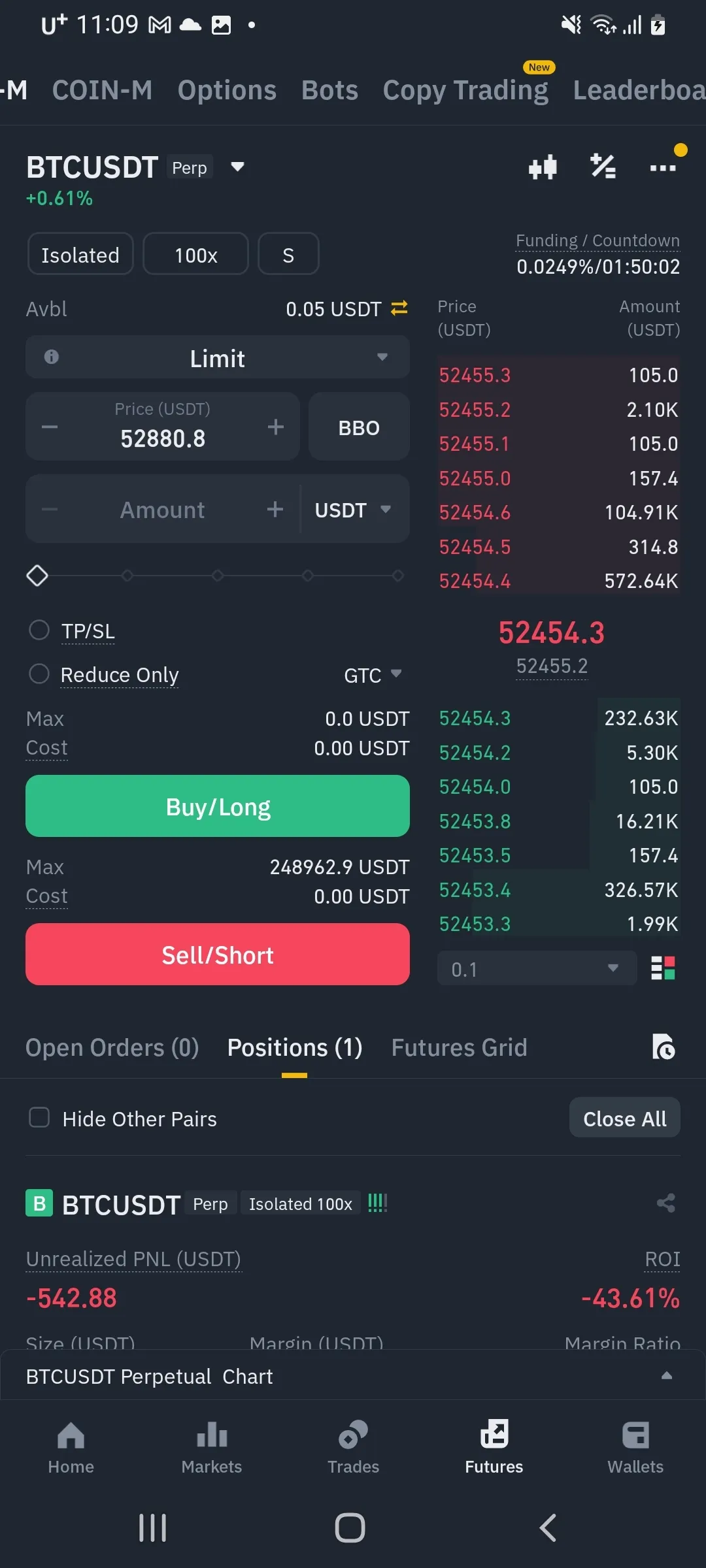Image resolution: width=706 pixels, height=1568 pixels.
Task: Share the BTCUSDT position
Action: click(665, 1203)
